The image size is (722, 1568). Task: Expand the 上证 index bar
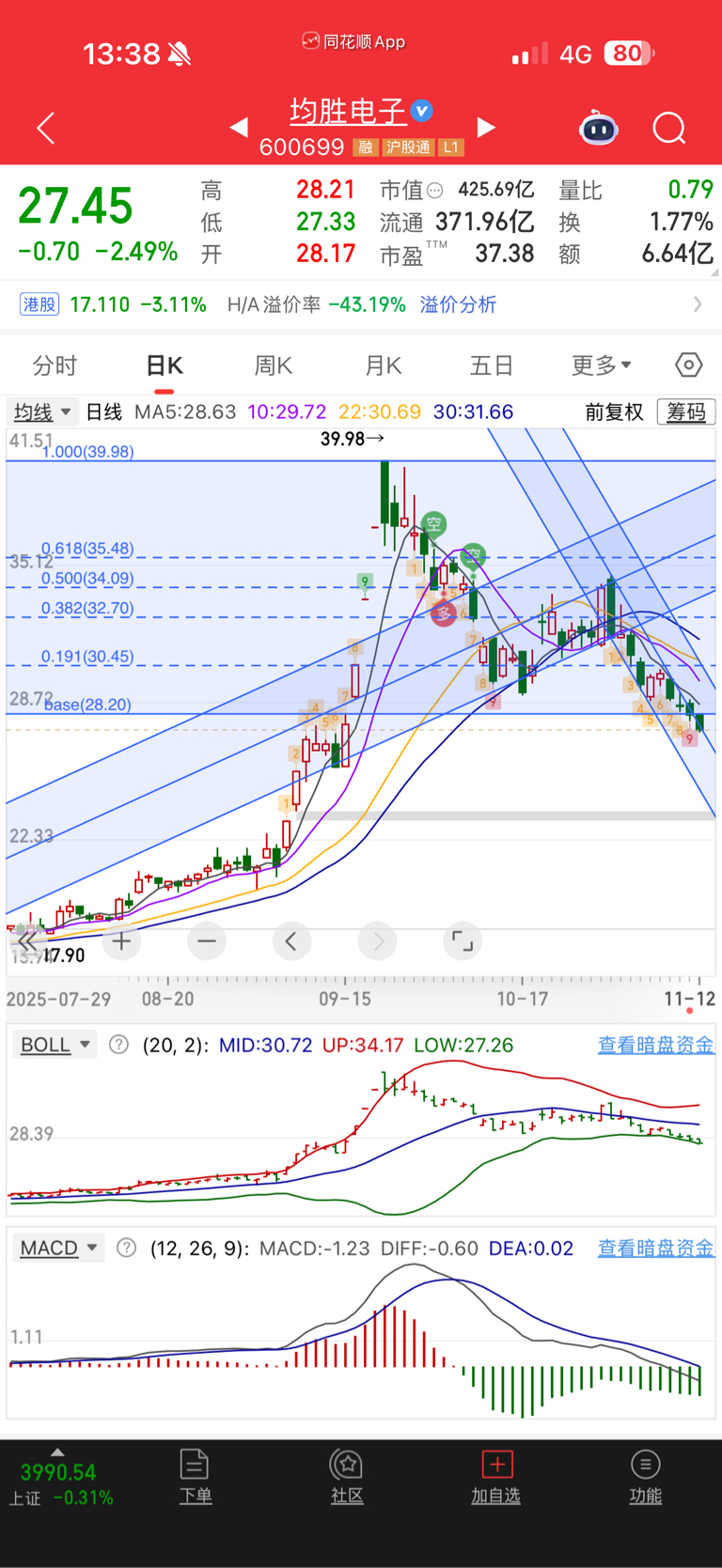tap(58, 1452)
